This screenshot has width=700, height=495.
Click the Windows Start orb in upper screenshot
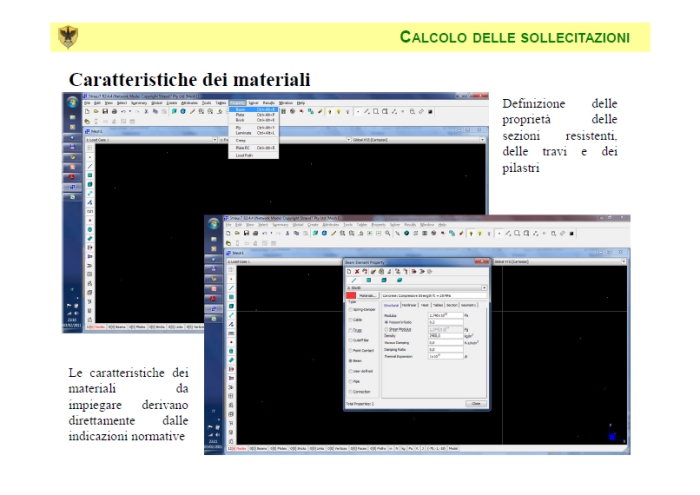[73, 101]
